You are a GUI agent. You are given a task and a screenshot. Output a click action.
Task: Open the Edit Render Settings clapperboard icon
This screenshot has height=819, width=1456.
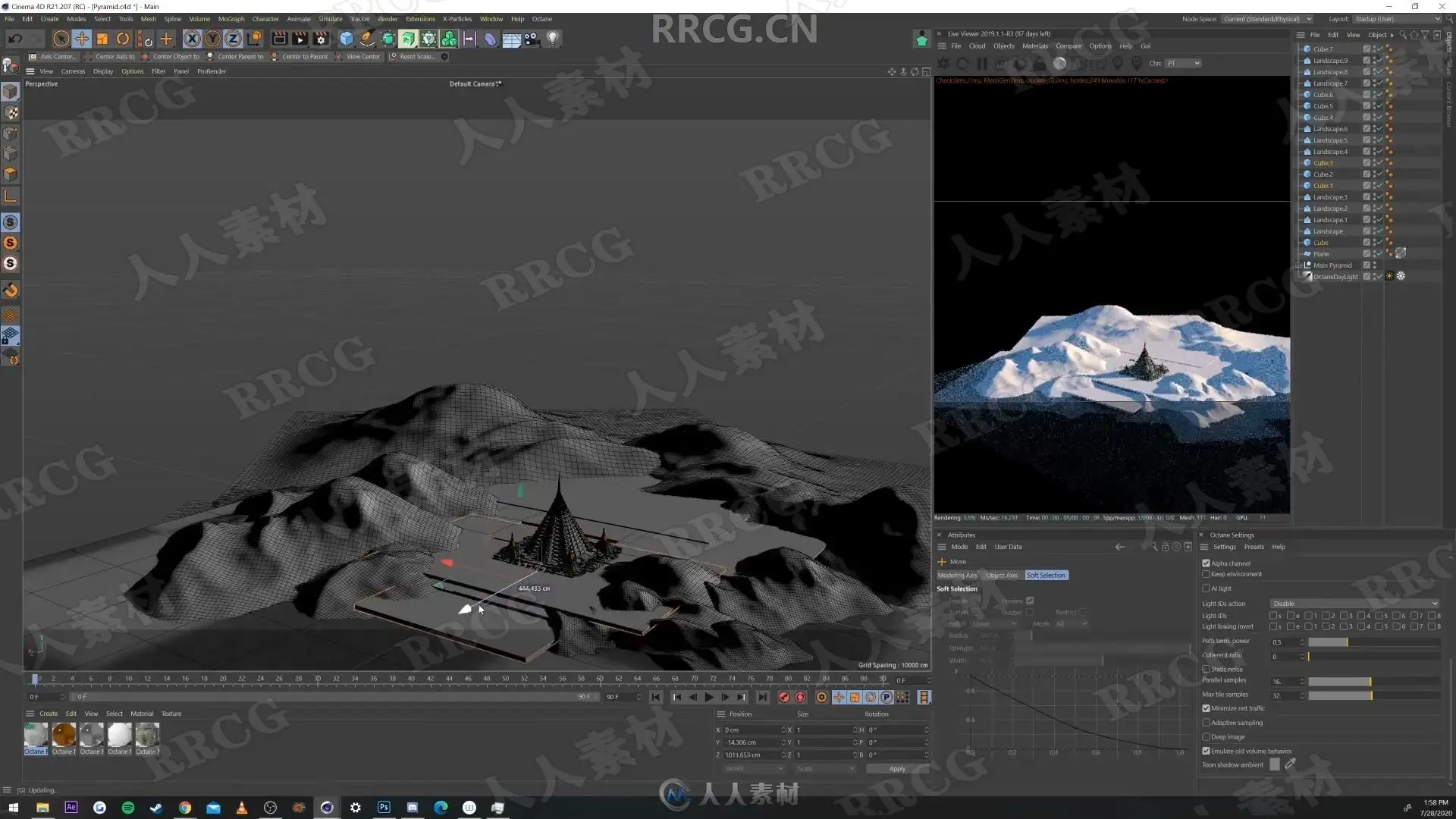tap(321, 39)
